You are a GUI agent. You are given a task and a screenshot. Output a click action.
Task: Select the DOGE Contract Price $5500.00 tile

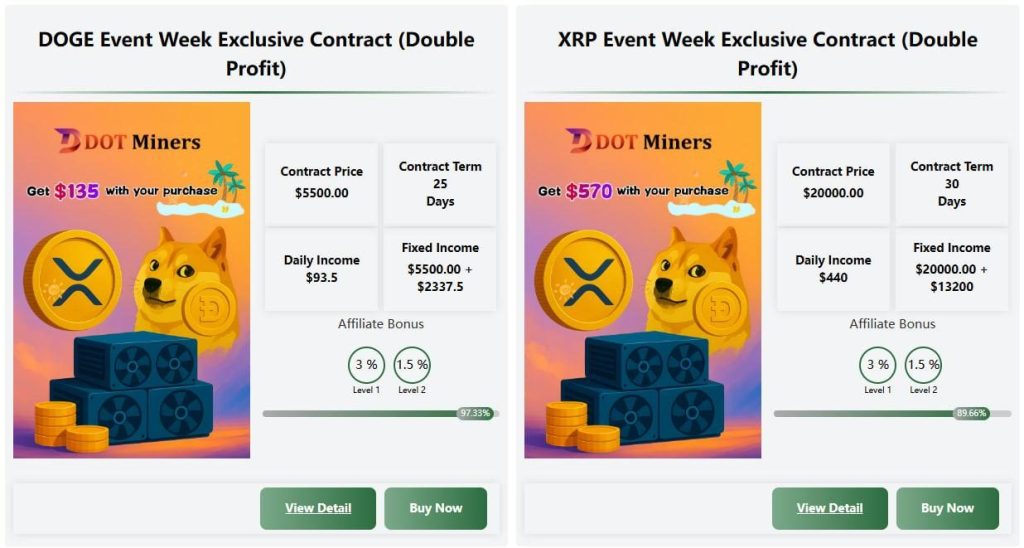321,182
